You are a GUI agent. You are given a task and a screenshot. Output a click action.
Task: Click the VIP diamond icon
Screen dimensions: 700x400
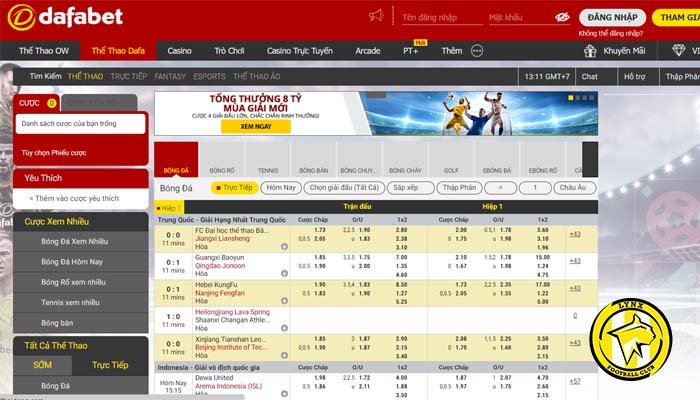click(679, 50)
